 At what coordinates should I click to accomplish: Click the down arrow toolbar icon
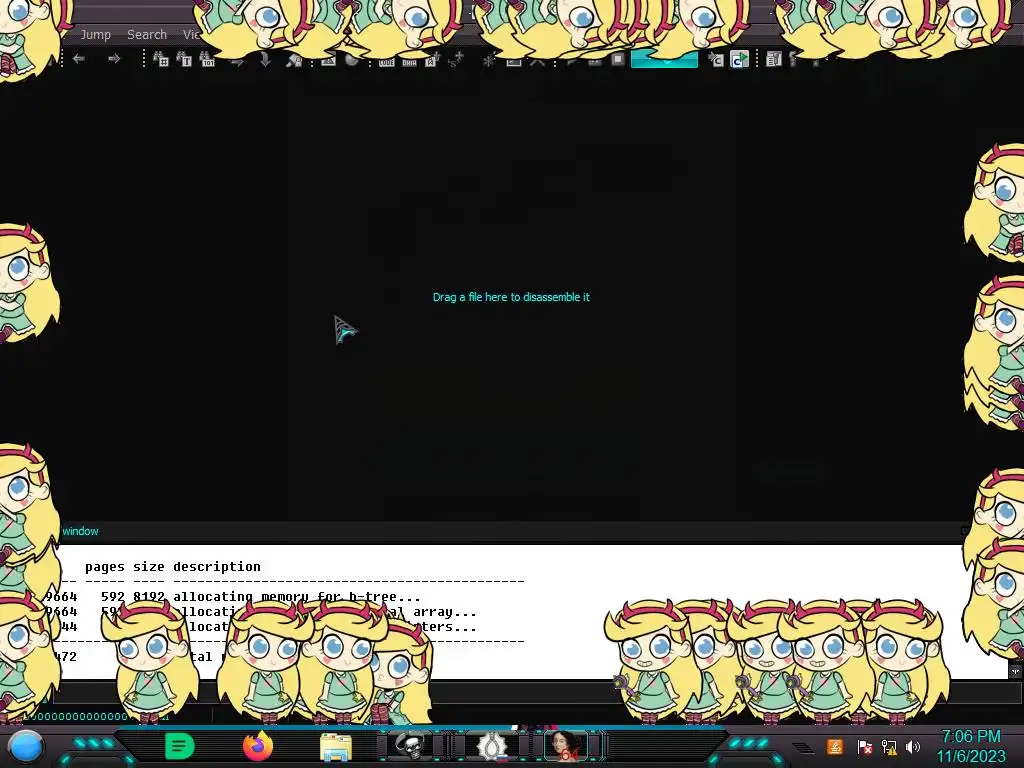[265, 60]
